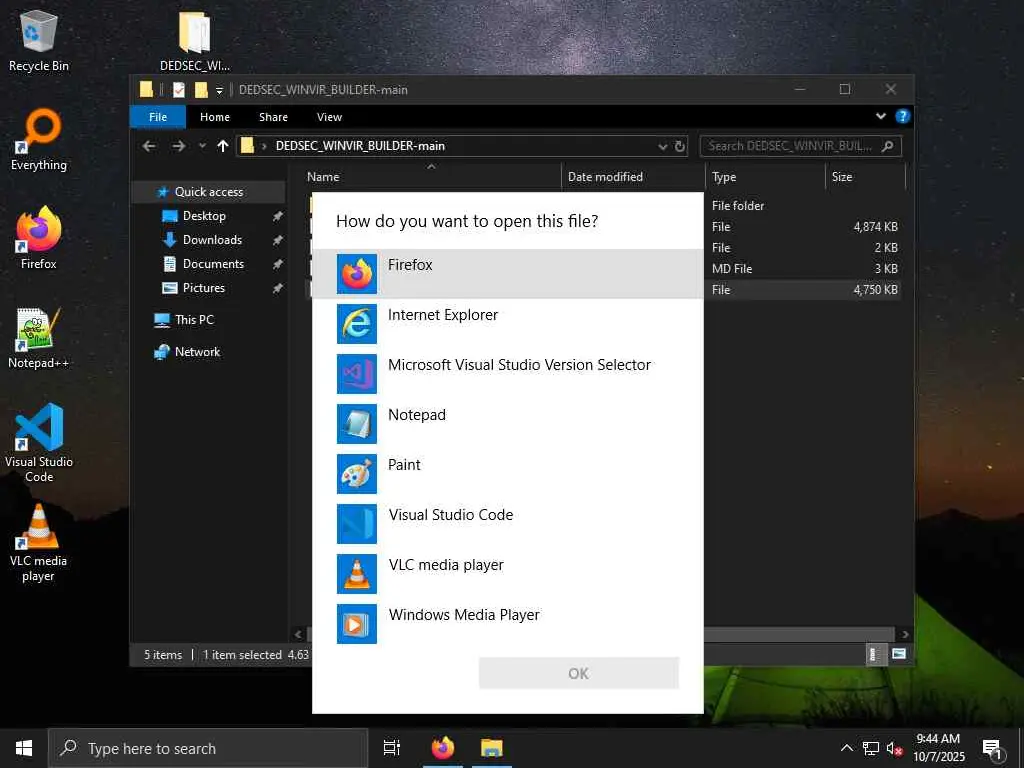1024x768 pixels.
Task: Pick Visual Studio Code icon in dialog
Action: click(357, 524)
